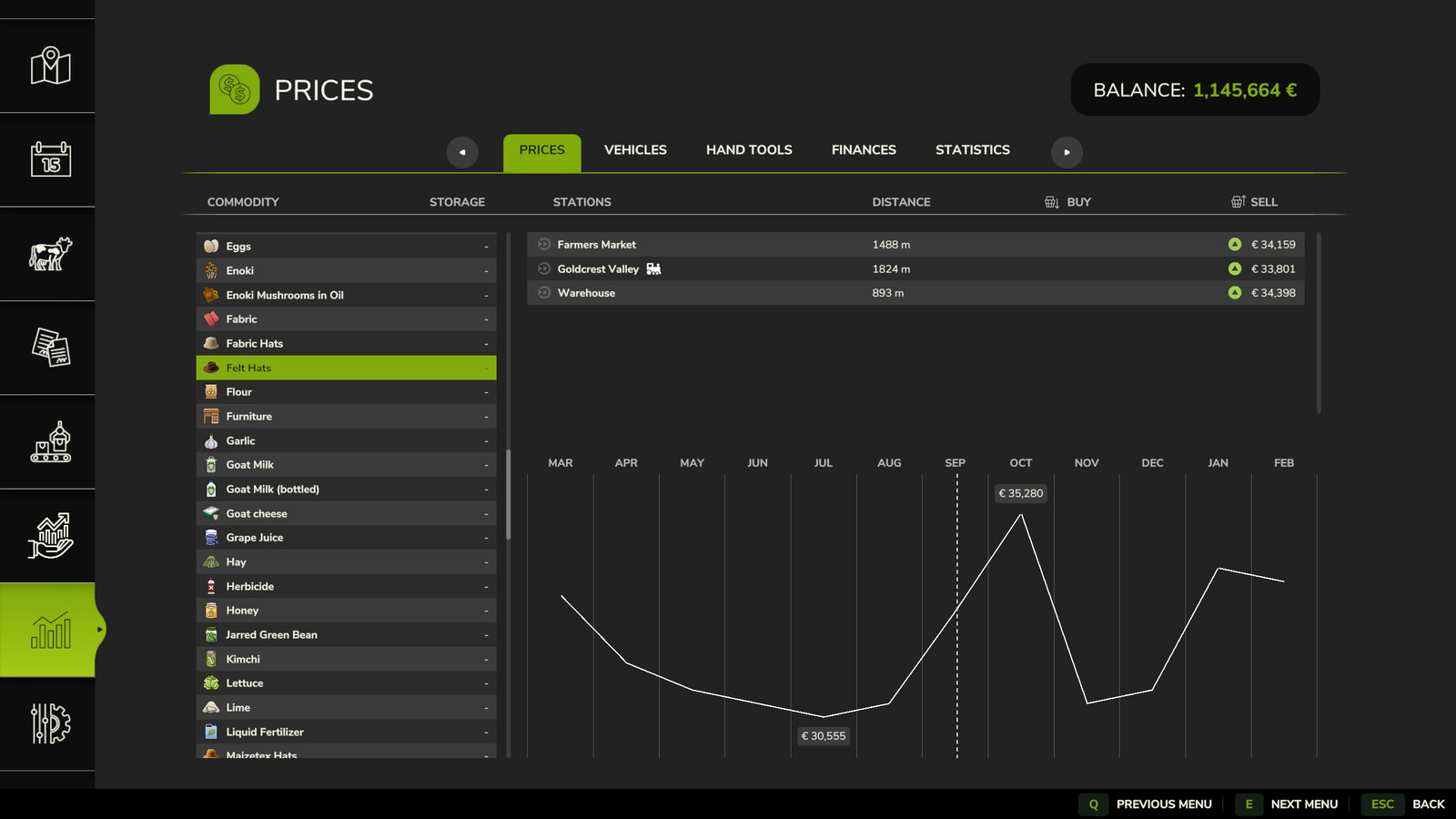Switch to the FINANCES tab
This screenshot has height=819, width=1456.
tap(864, 150)
